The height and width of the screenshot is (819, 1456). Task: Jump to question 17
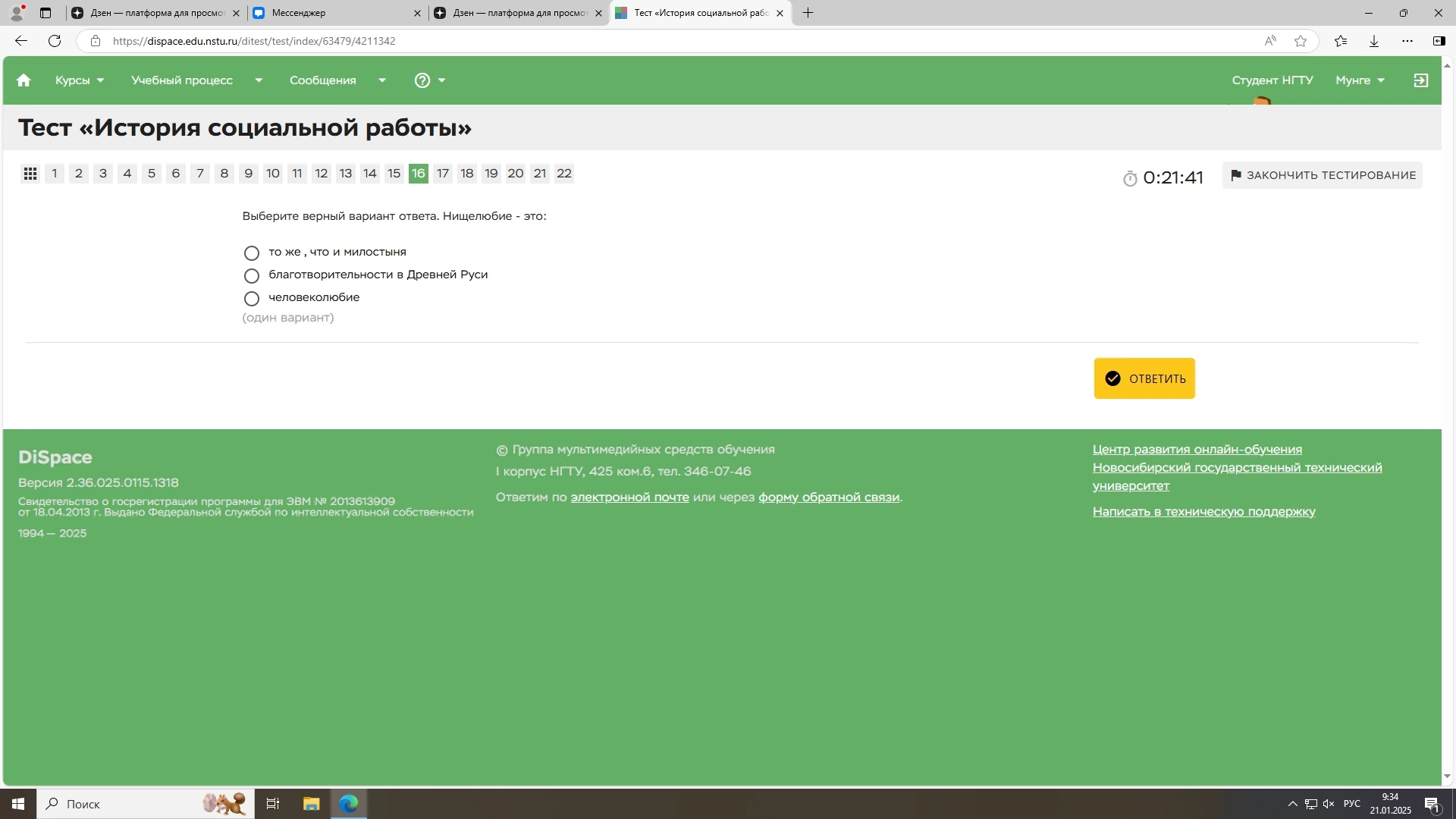pyautogui.click(x=443, y=174)
